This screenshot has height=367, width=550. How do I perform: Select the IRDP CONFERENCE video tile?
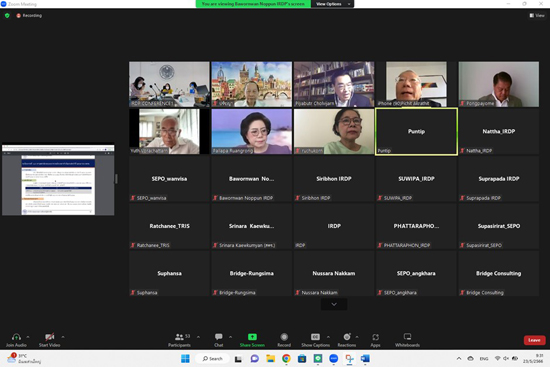point(169,84)
